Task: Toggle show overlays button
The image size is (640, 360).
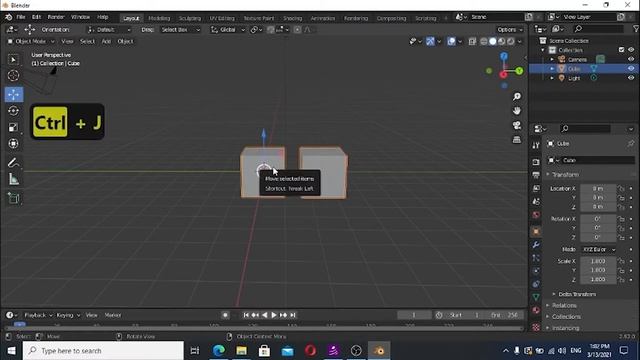Action: point(451,41)
